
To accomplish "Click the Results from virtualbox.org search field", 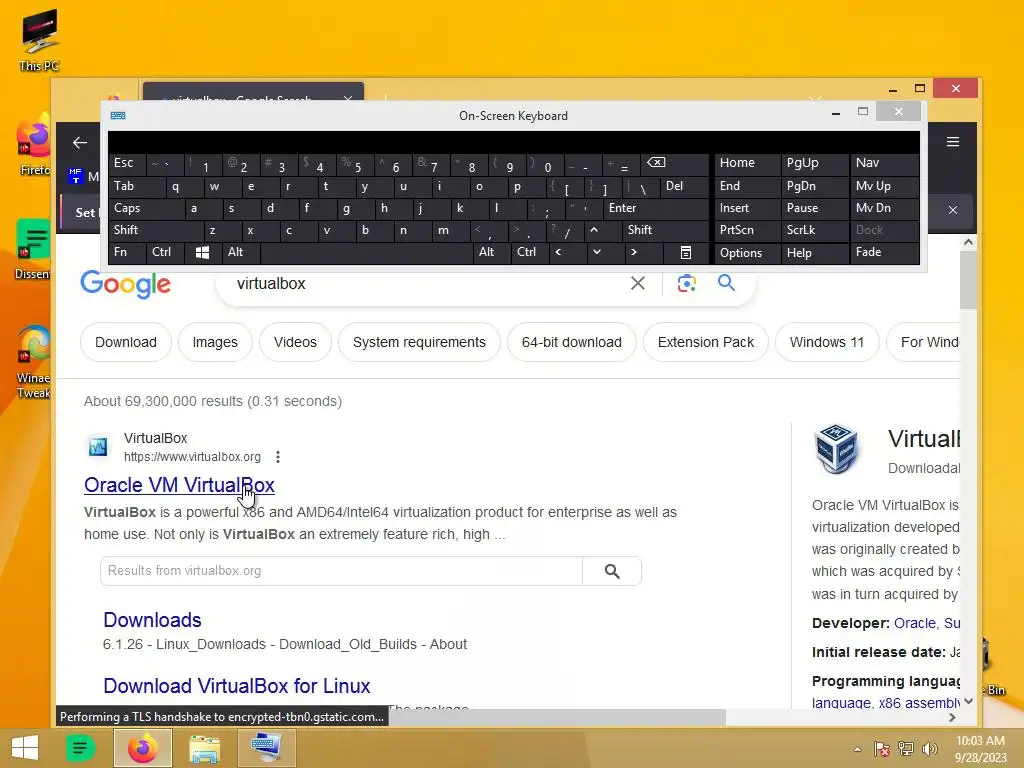I will tap(341, 571).
